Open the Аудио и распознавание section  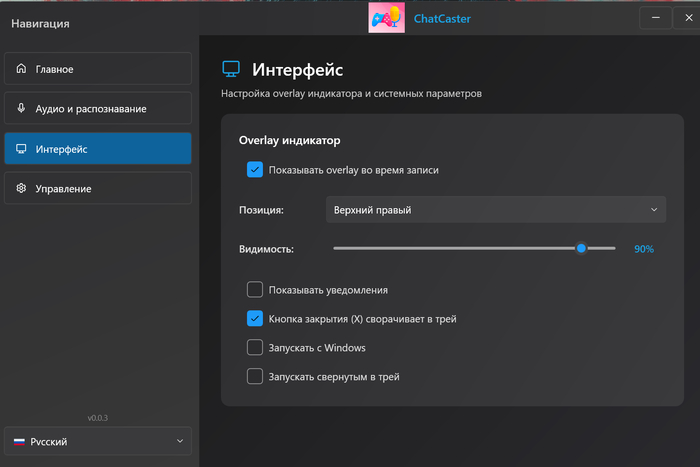pos(97,108)
